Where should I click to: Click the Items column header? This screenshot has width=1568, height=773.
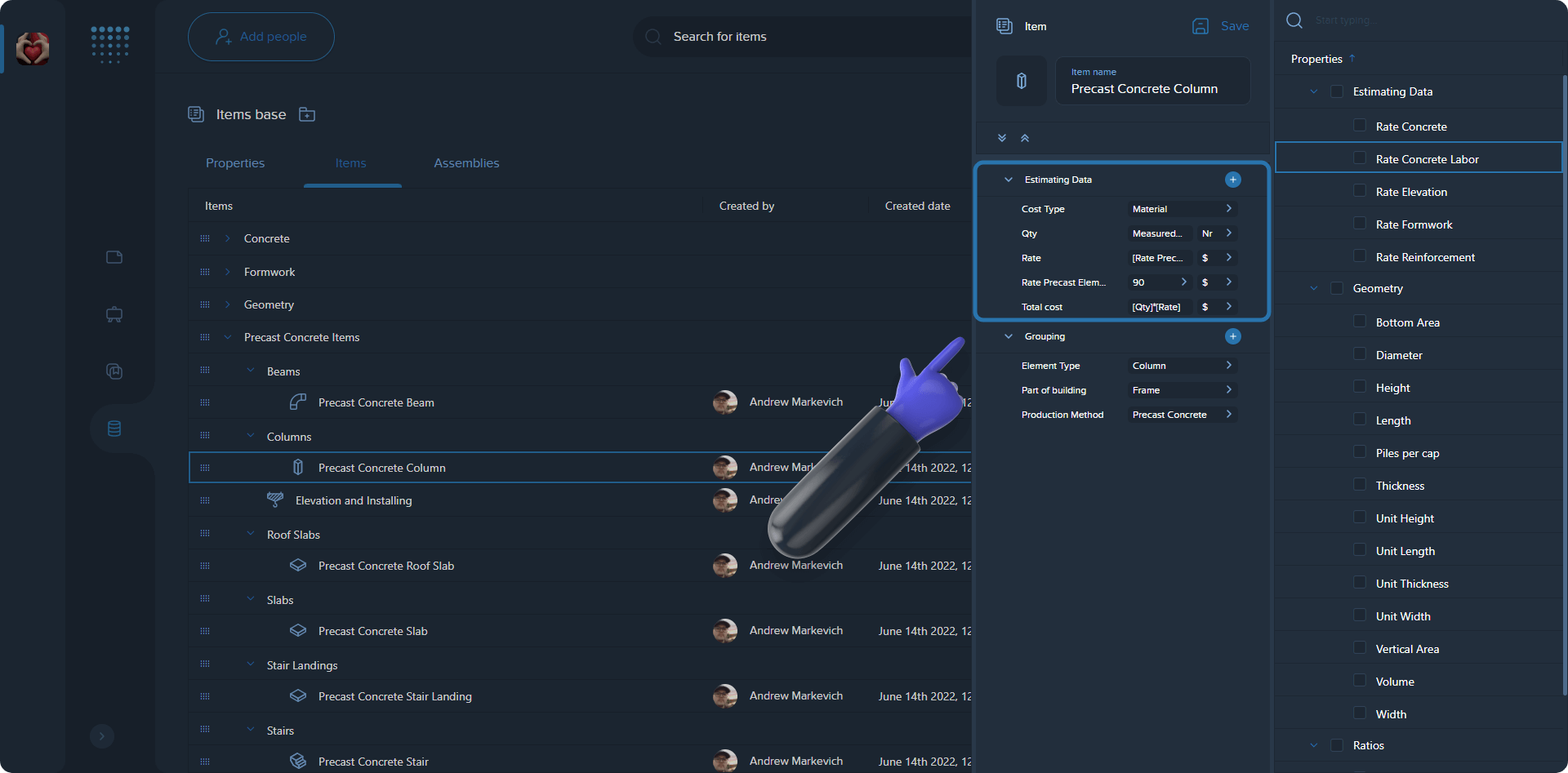[x=219, y=206]
